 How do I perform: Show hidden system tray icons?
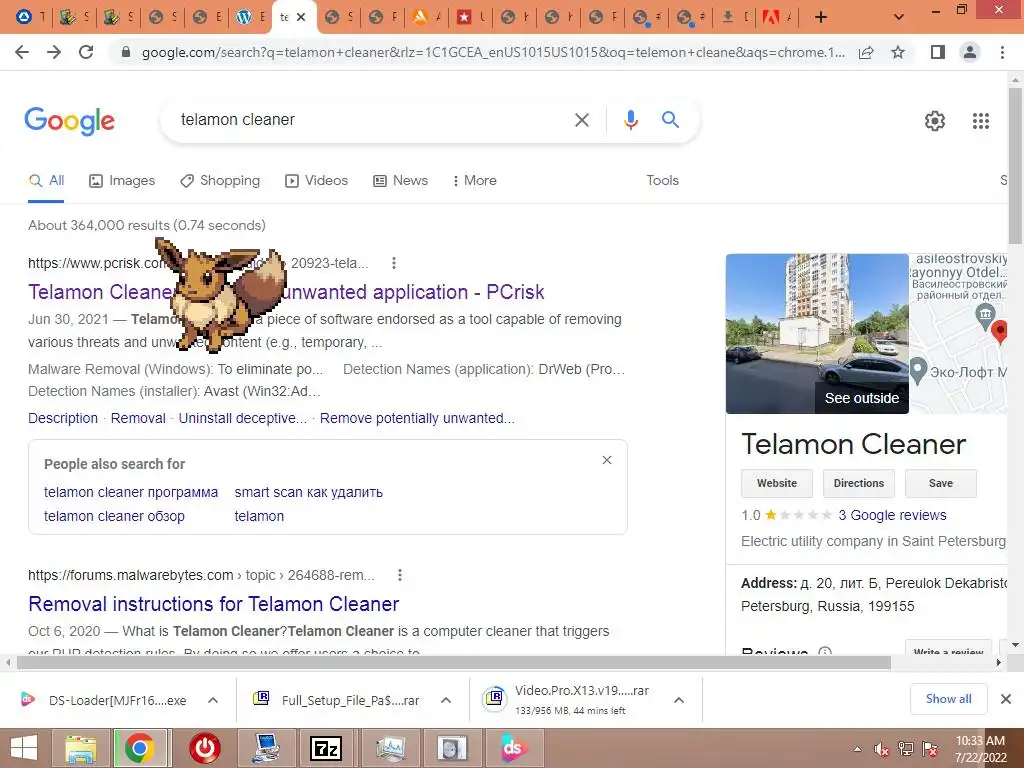pyautogui.click(x=857, y=749)
